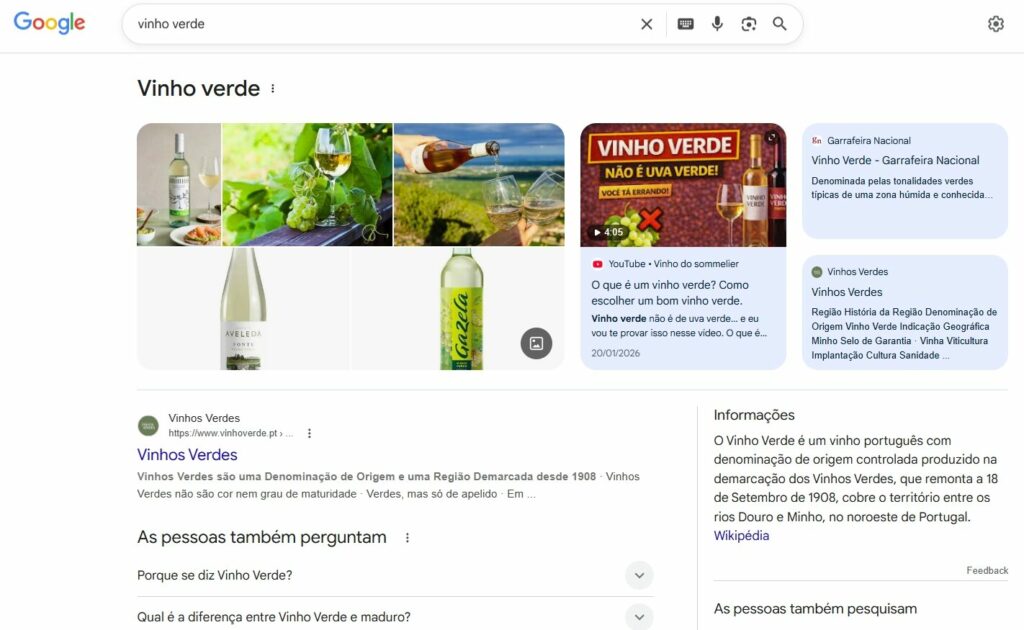
Task: Activate voice search with the microphone icon
Action: pos(717,23)
